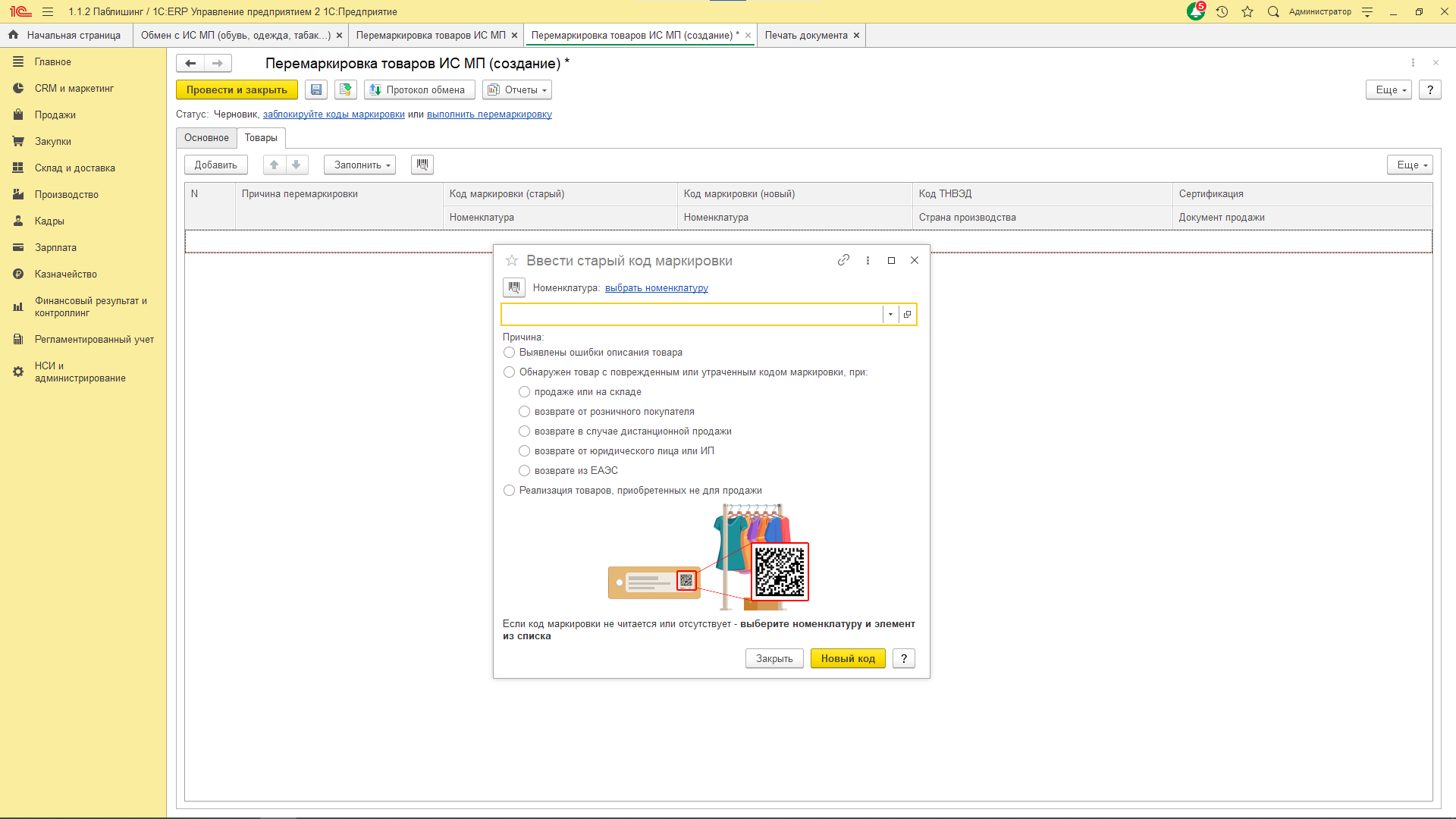Click the post document icon
The height and width of the screenshot is (819, 1456).
[346, 89]
